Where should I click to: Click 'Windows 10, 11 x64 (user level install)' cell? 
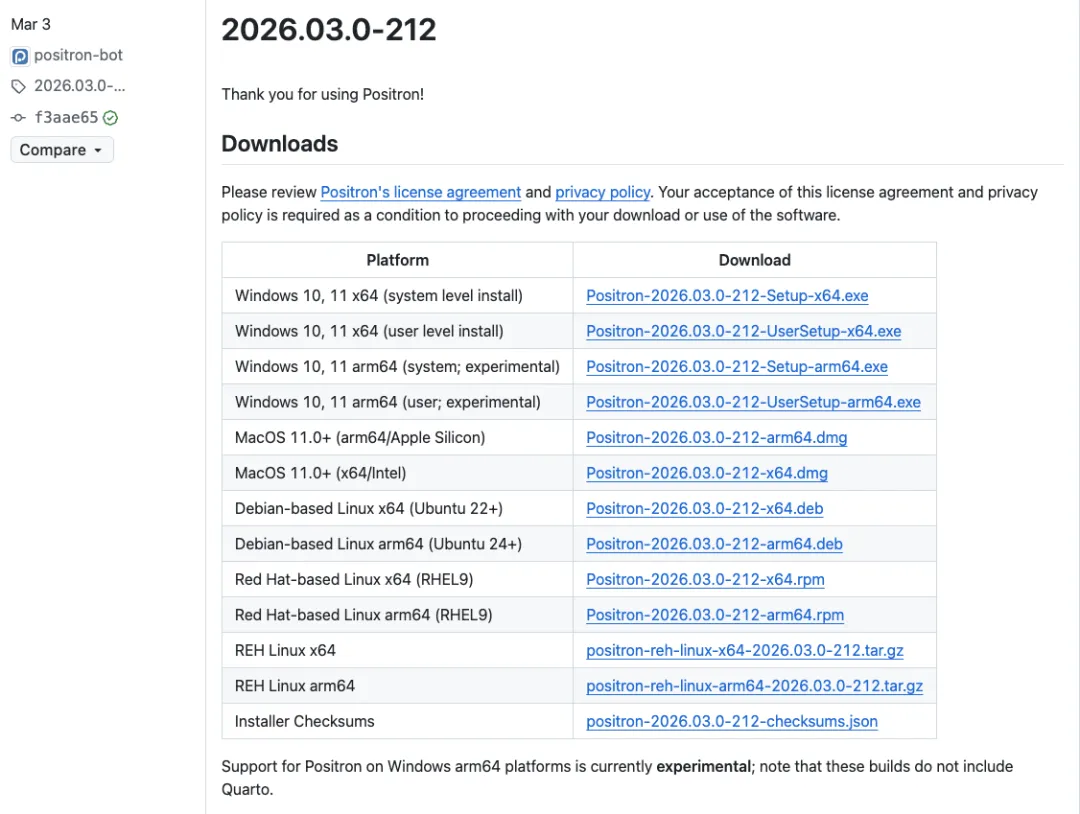click(397, 331)
